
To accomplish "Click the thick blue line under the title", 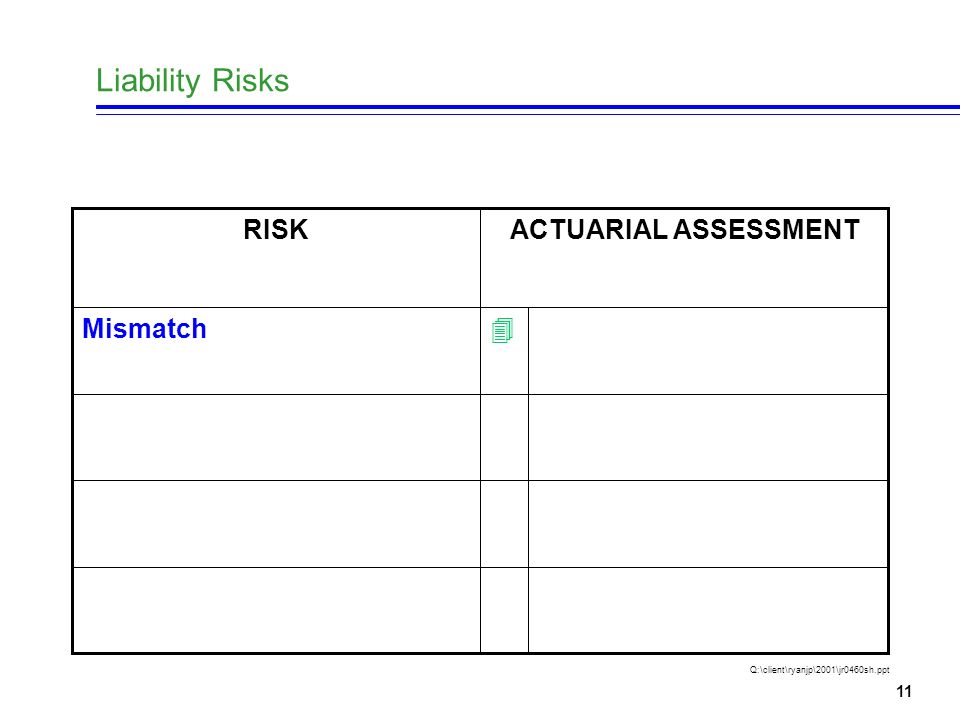I will pos(528,107).
